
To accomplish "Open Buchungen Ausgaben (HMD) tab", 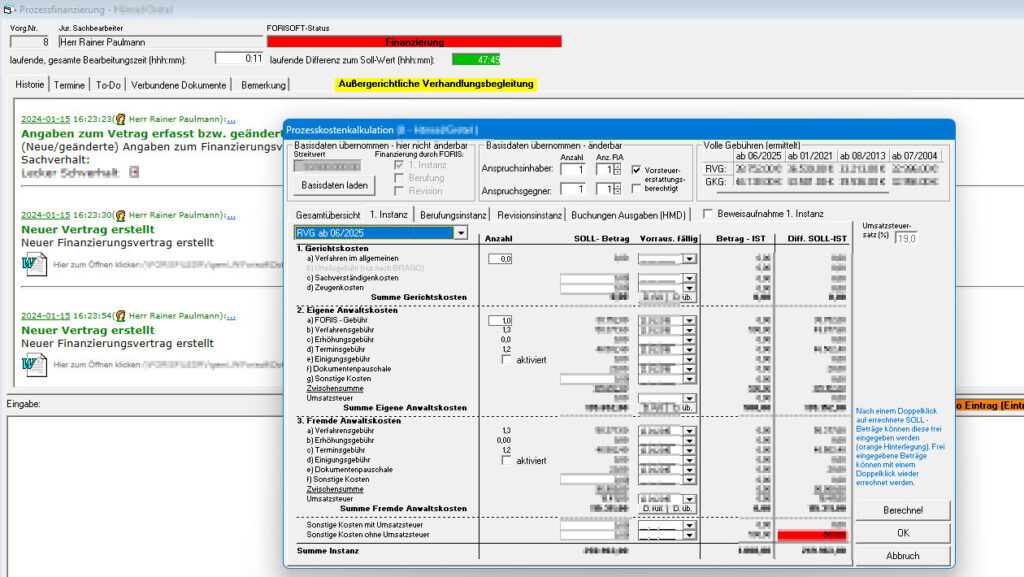I will click(628, 215).
